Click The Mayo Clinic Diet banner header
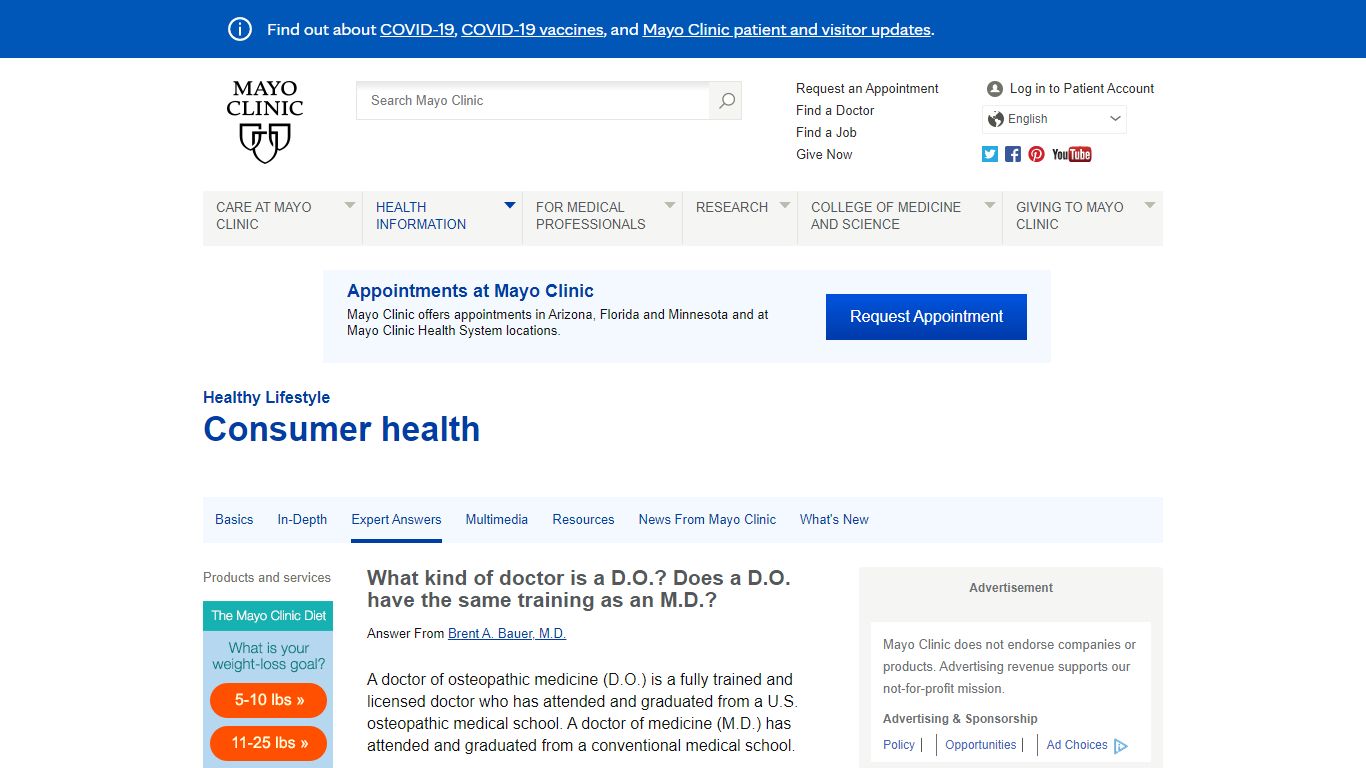The width and height of the screenshot is (1366, 768). [x=268, y=616]
